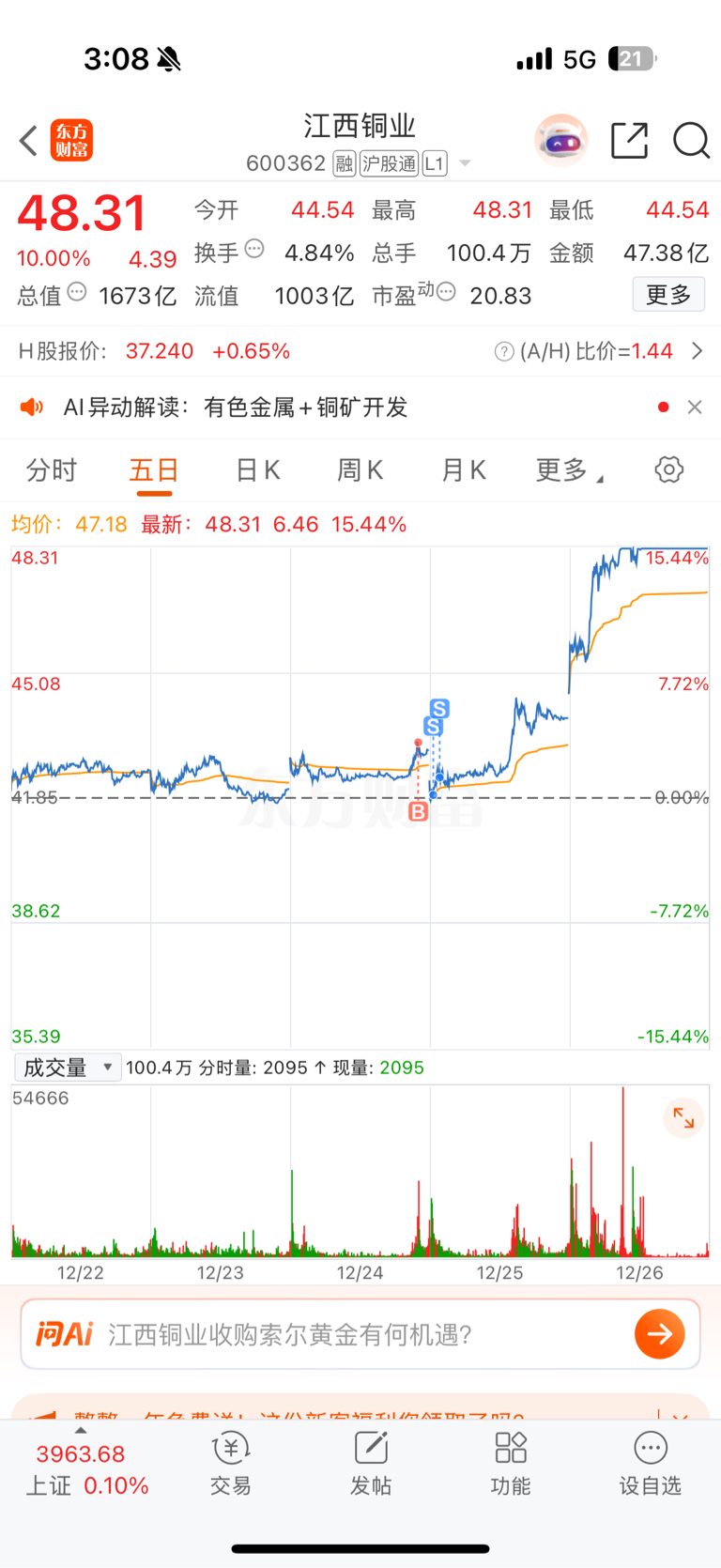The image size is (721, 1568).
Task: Expand chart to fullscreen icon
Action: click(683, 1118)
